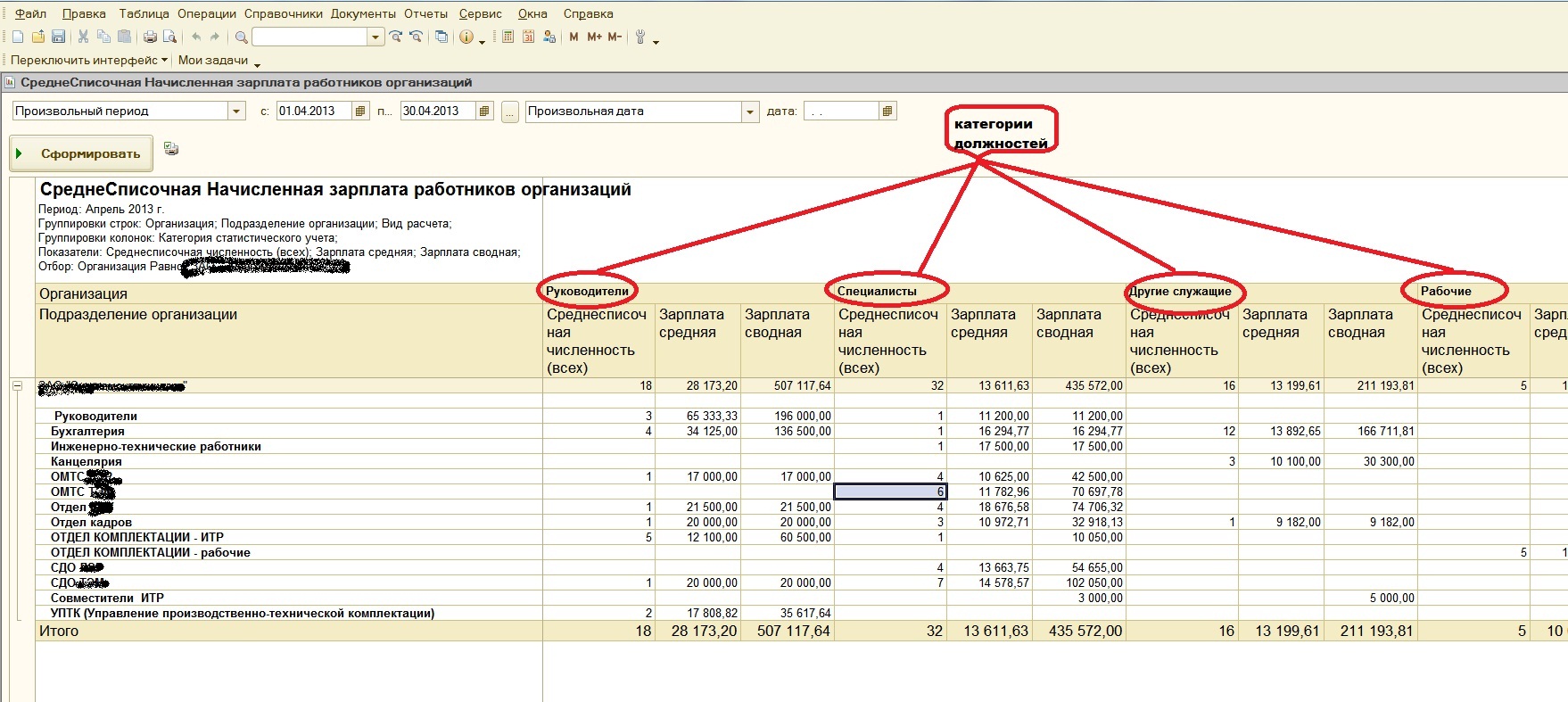The width and height of the screenshot is (1568, 702).
Task: Click the Redo arrow icon
Action: click(215, 37)
